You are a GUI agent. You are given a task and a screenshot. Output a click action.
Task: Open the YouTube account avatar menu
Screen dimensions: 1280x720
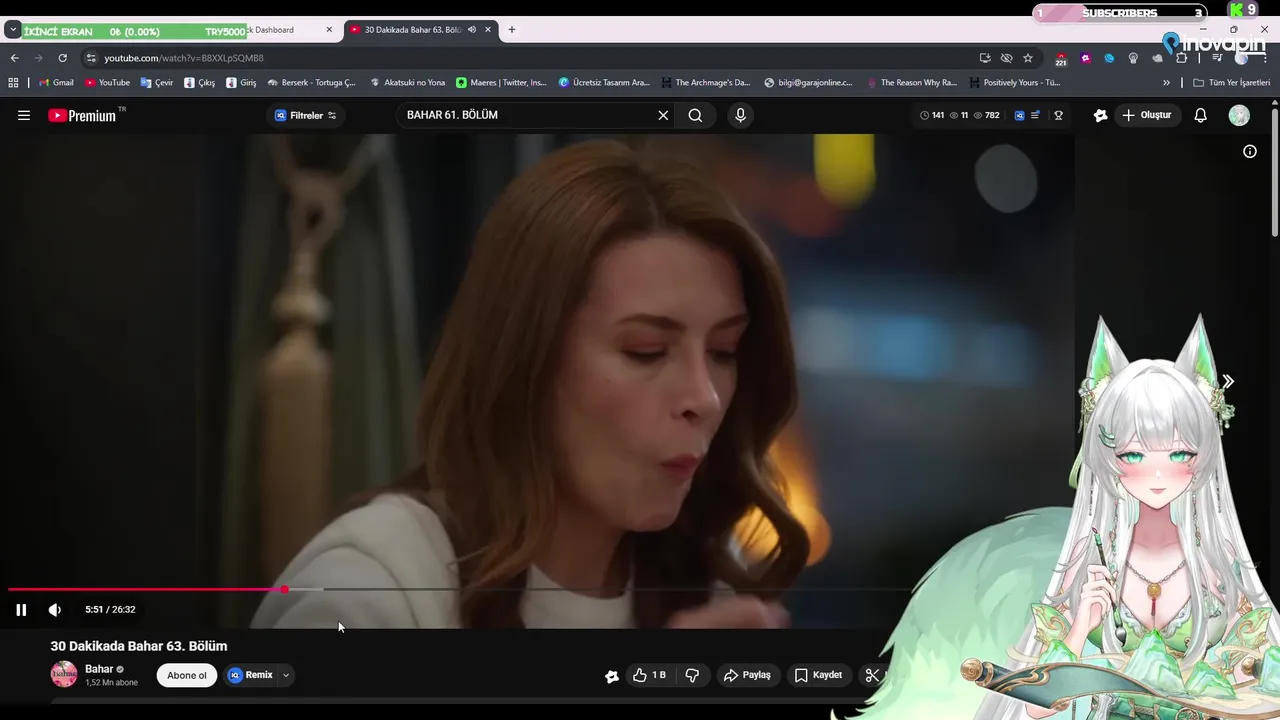coord(1239,115)
